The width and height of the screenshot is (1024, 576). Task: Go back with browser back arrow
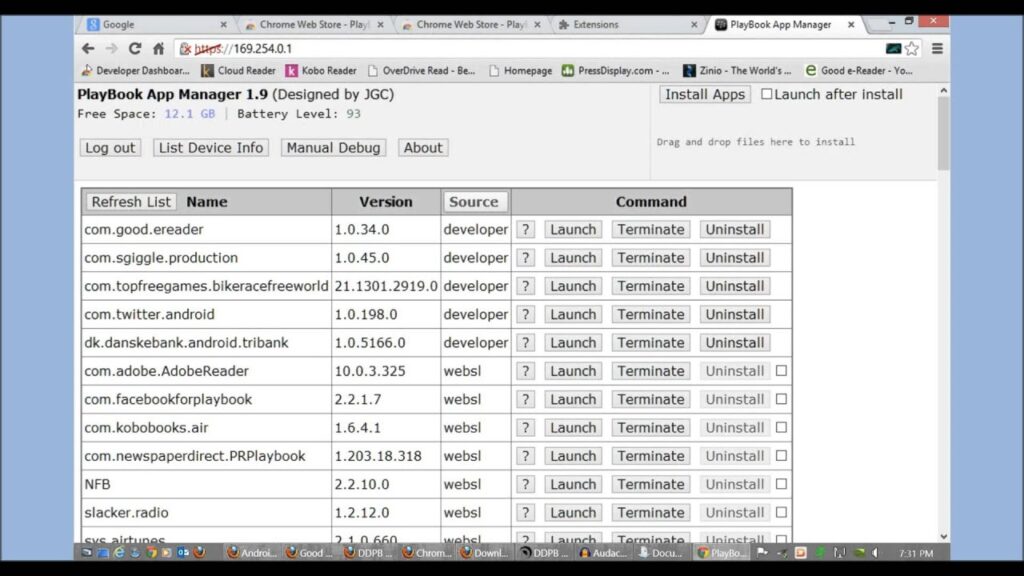coord(88,48)
